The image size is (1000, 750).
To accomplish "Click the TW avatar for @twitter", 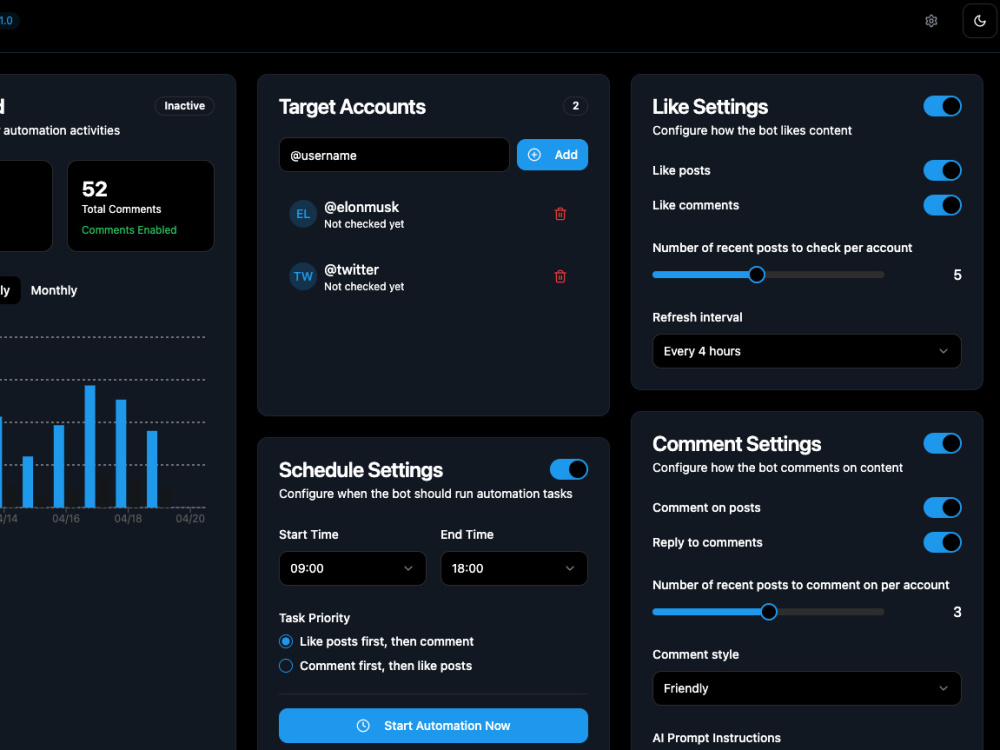I will pos(303,277).
